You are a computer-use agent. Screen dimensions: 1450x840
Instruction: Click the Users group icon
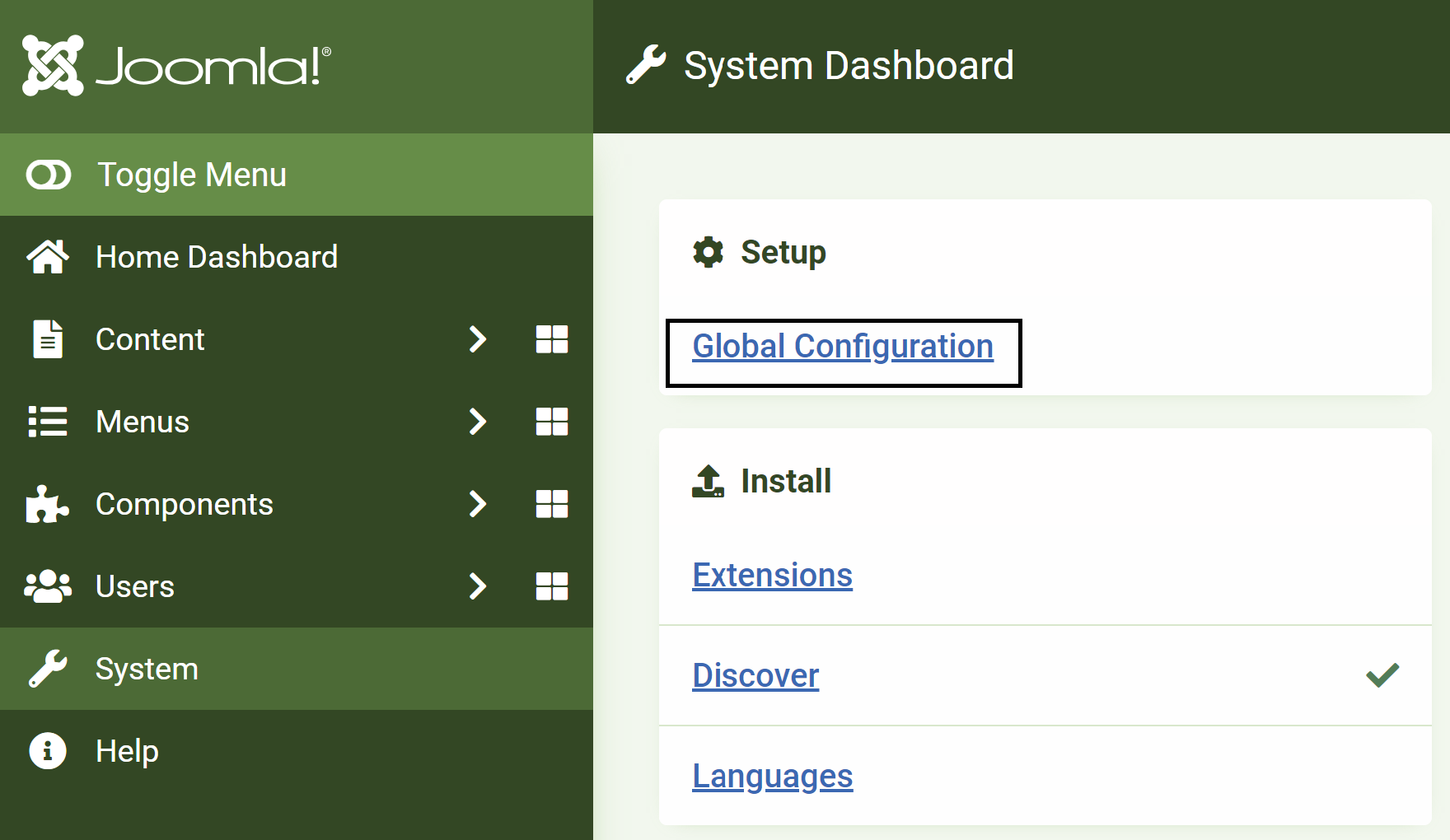pos(48,586)
